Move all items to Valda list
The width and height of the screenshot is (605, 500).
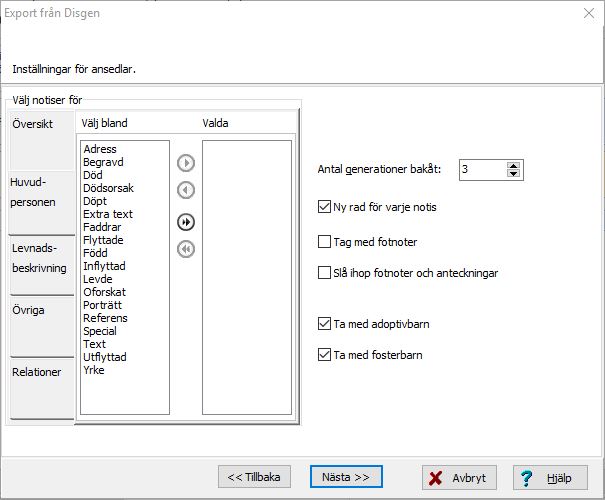pos(186,222)
